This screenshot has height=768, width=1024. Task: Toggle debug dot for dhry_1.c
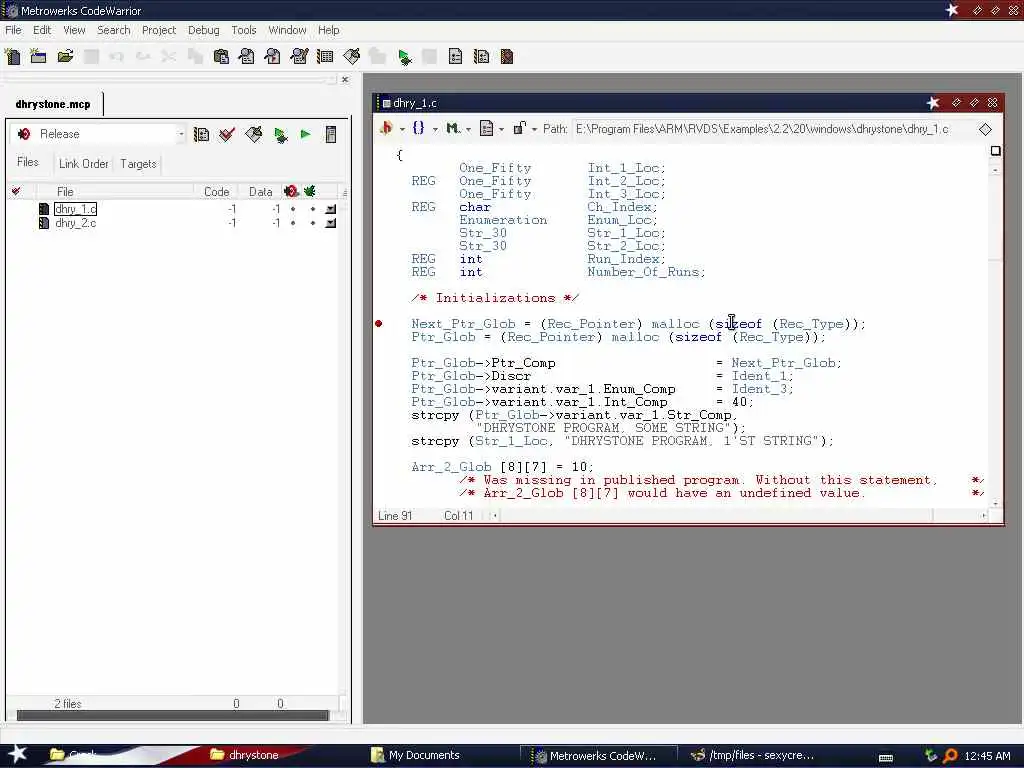point(313,209)
